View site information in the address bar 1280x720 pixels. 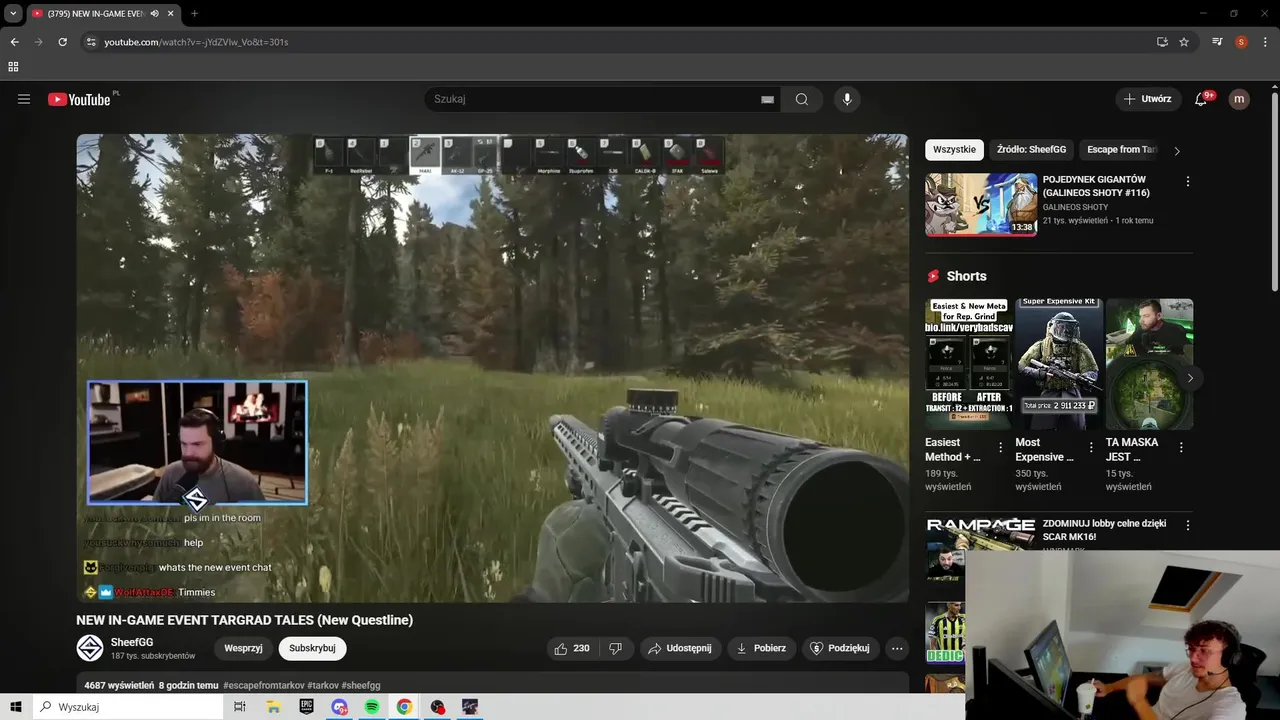tap(91, 42)
